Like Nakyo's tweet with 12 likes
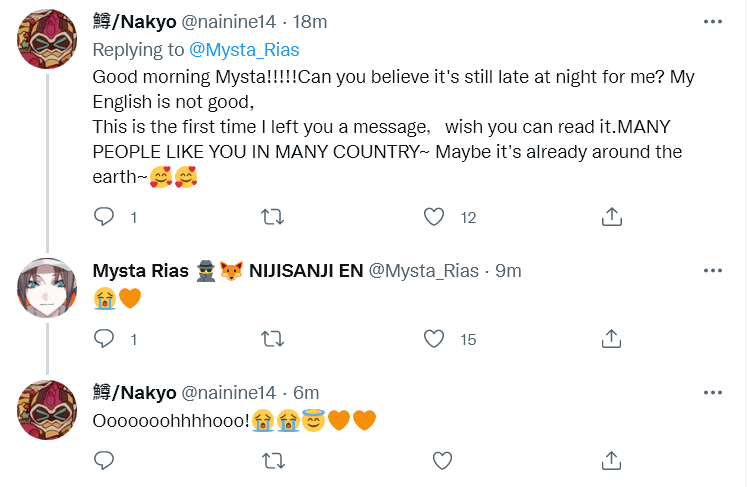This screenshot has height=487, width=747. click(x=434, y=217)
